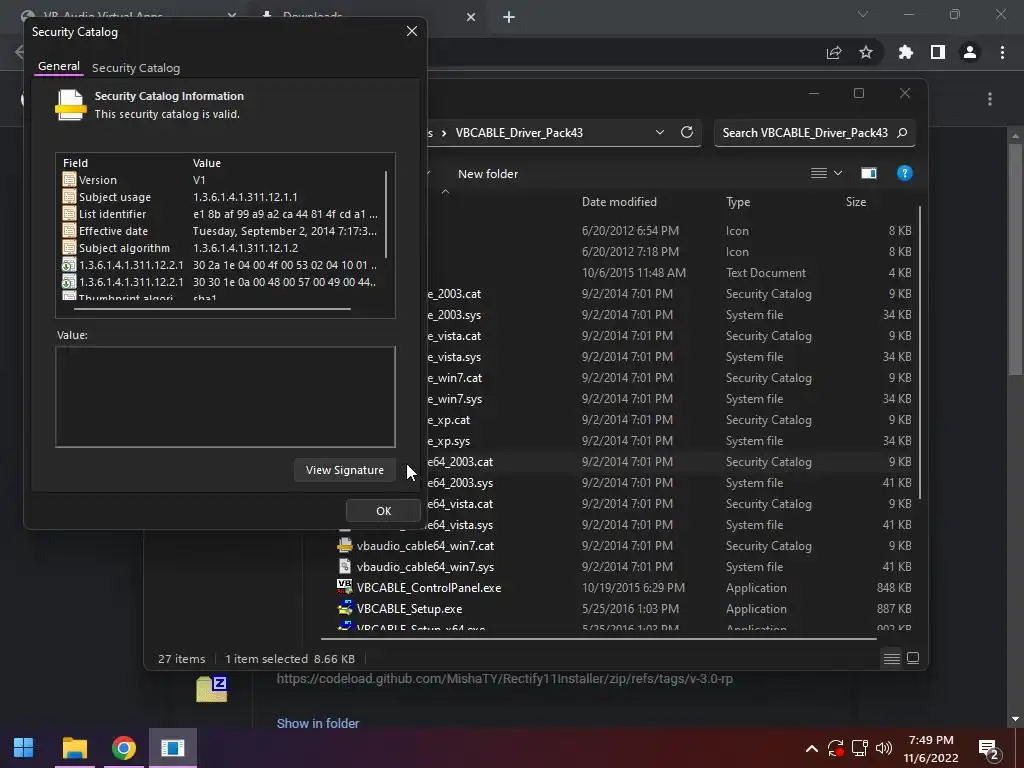Image resolution: width=1024 pixels, height=768 pixels.
Task: Open File Explorer from taskbar
Action: click(74, 747)
